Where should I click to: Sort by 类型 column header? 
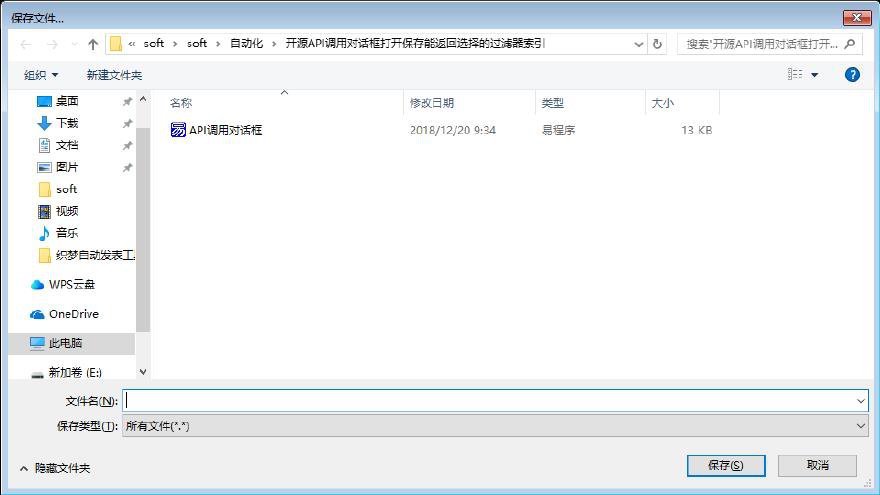tap(552, 103)
